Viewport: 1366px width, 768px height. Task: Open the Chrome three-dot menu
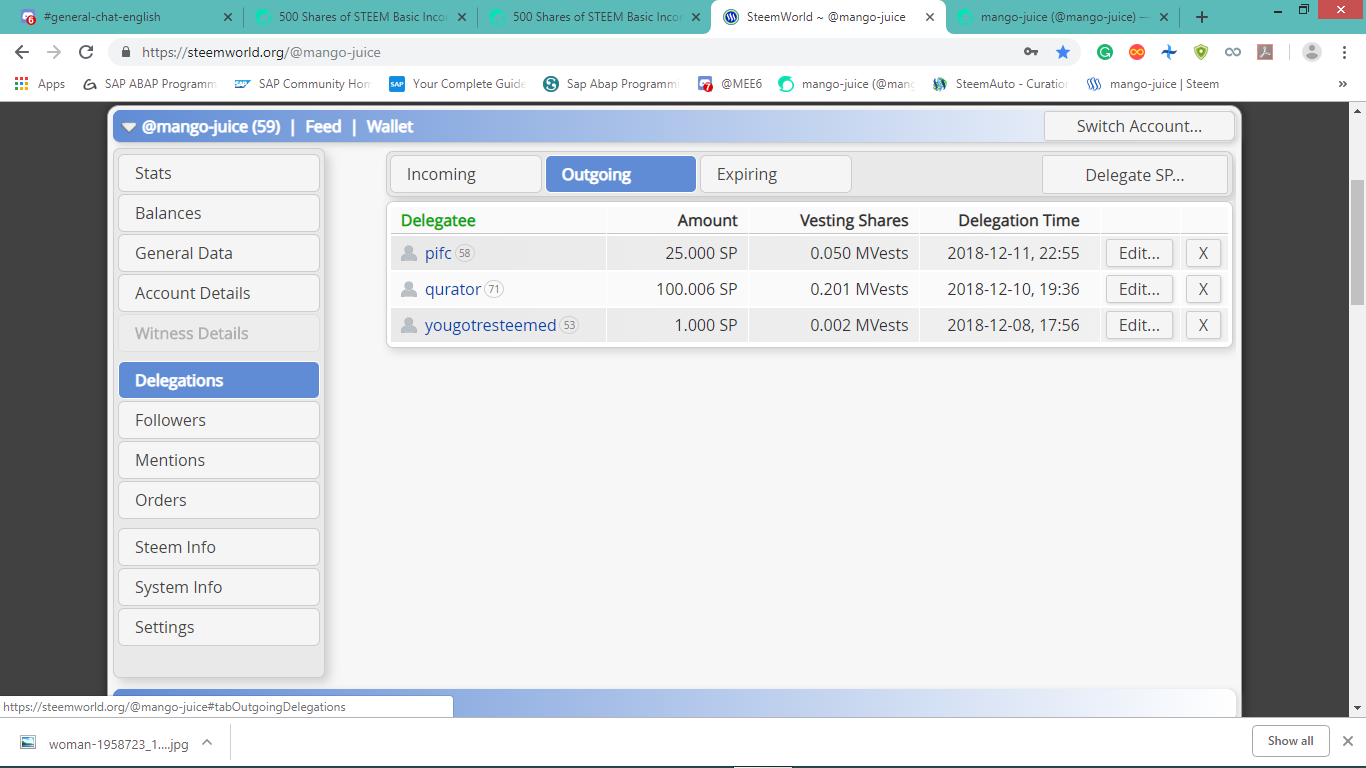[1344, 52]
